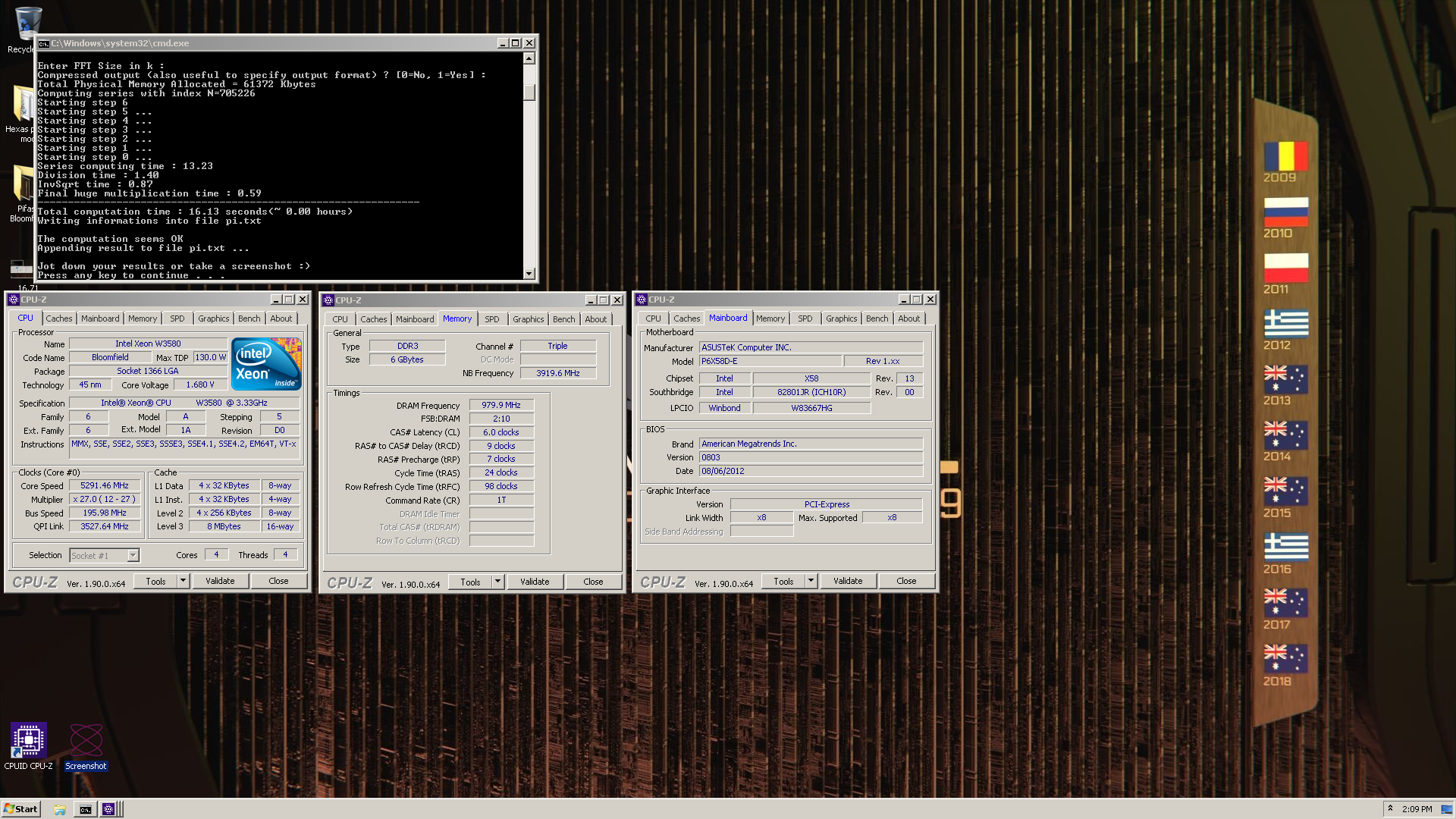The width and height of the screenshot is (1456, 819).
Task: Switch to Caches tab in CPU window
Action: pyautogui.click(x=58, y=319)
